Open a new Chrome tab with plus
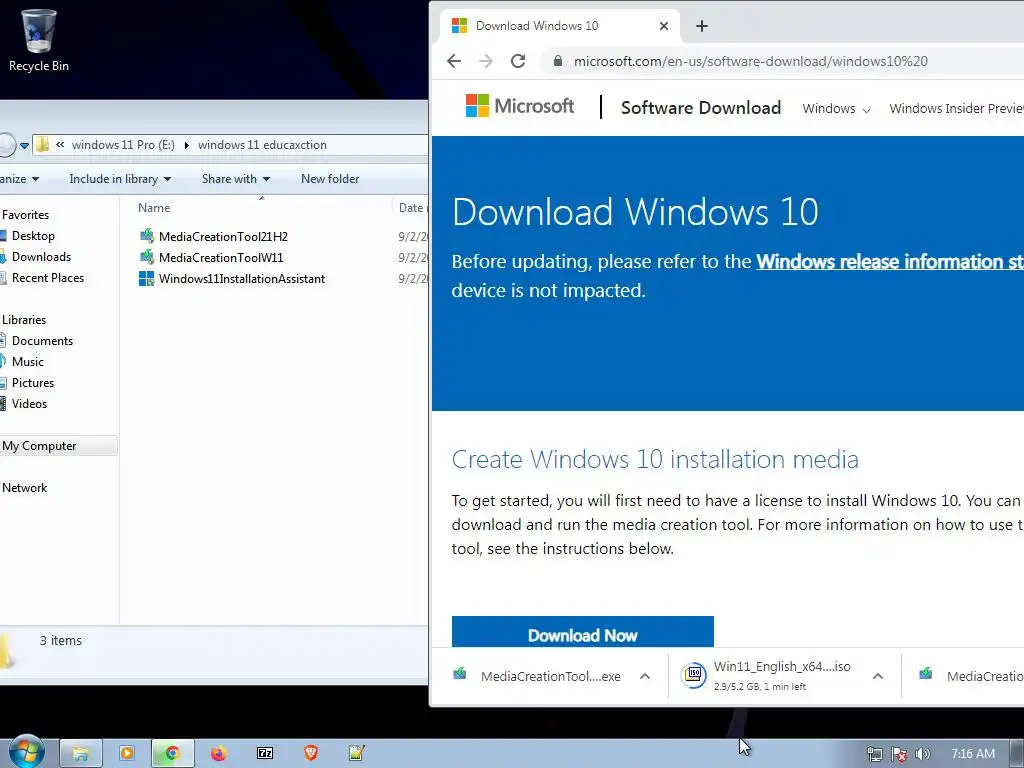 (x=702, y=26)
